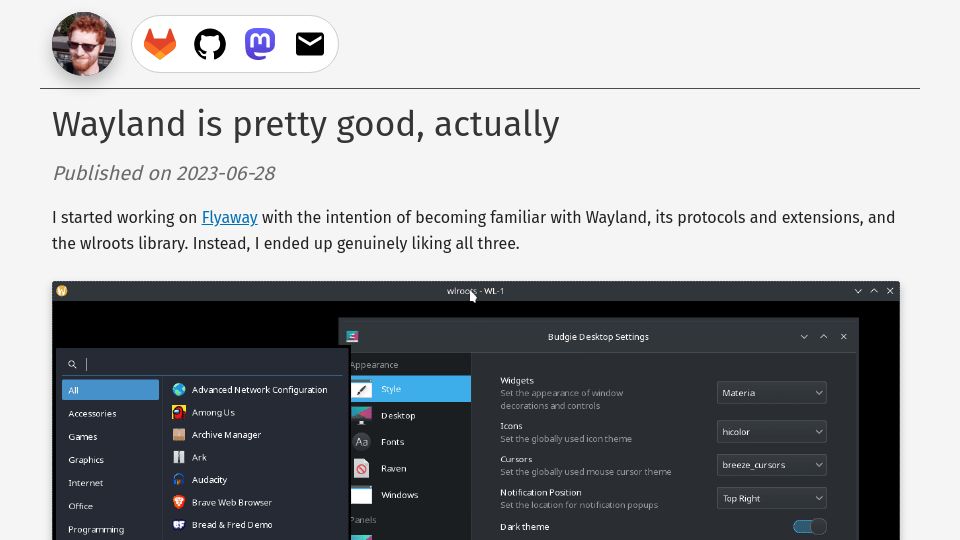Click the magnifier icon in app menu
Image resolution: width=960 pixels, height=540 pixels.
tap(72, 364)
